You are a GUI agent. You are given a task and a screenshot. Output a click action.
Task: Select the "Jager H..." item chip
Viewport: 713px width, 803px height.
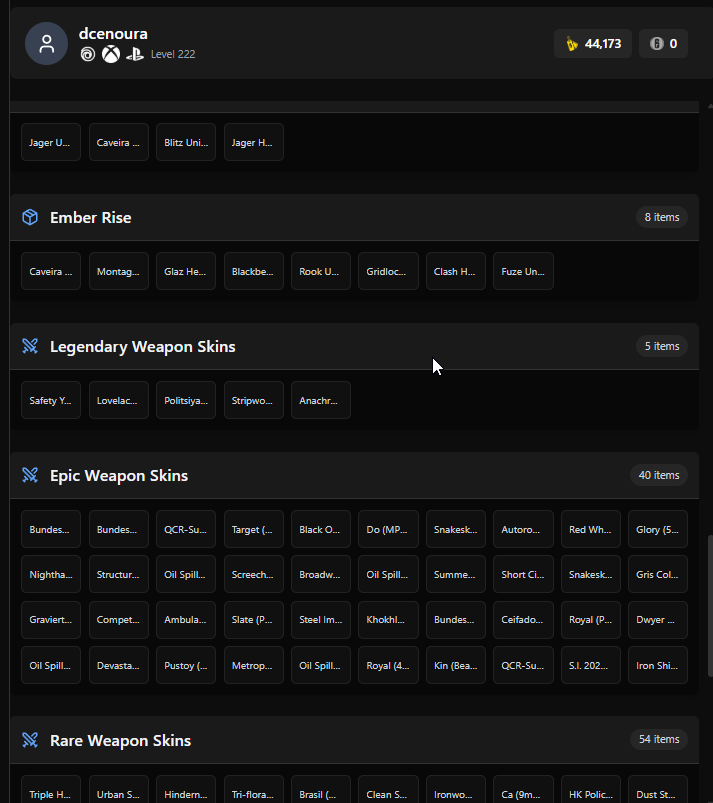coord(254,142)
